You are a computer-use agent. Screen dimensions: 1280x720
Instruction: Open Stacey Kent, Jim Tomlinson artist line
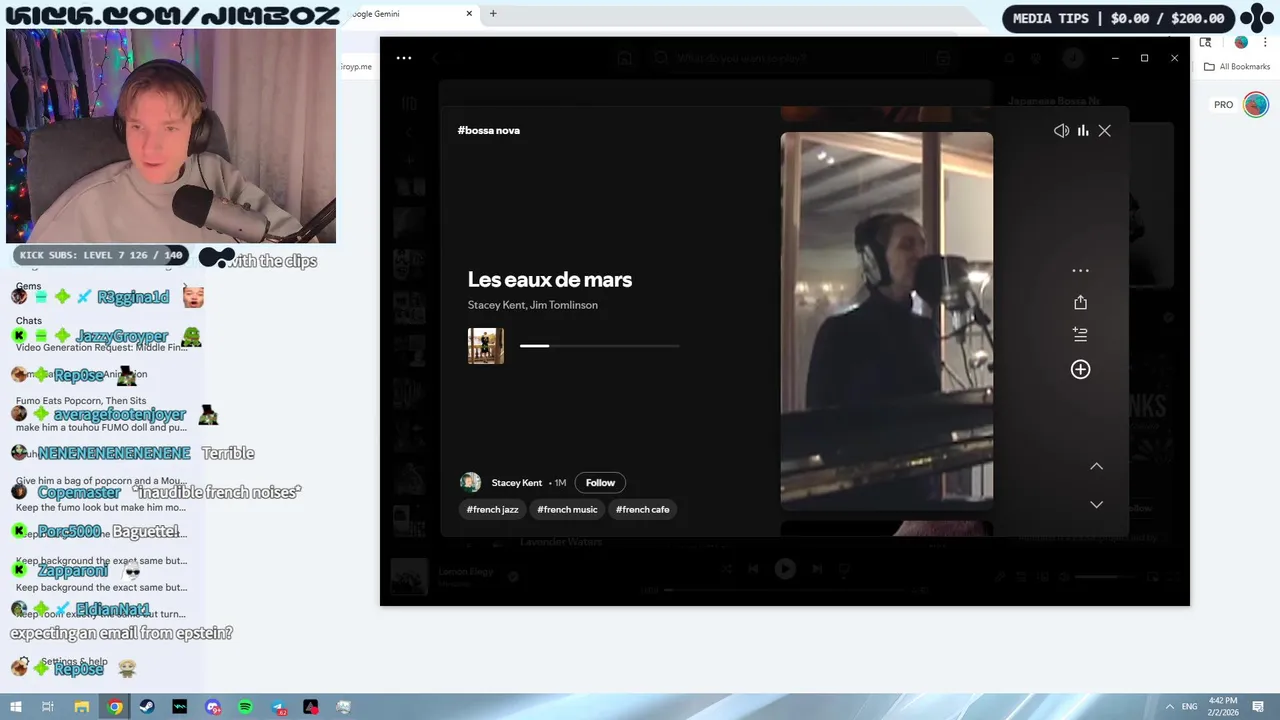click(x=533, y=305)
